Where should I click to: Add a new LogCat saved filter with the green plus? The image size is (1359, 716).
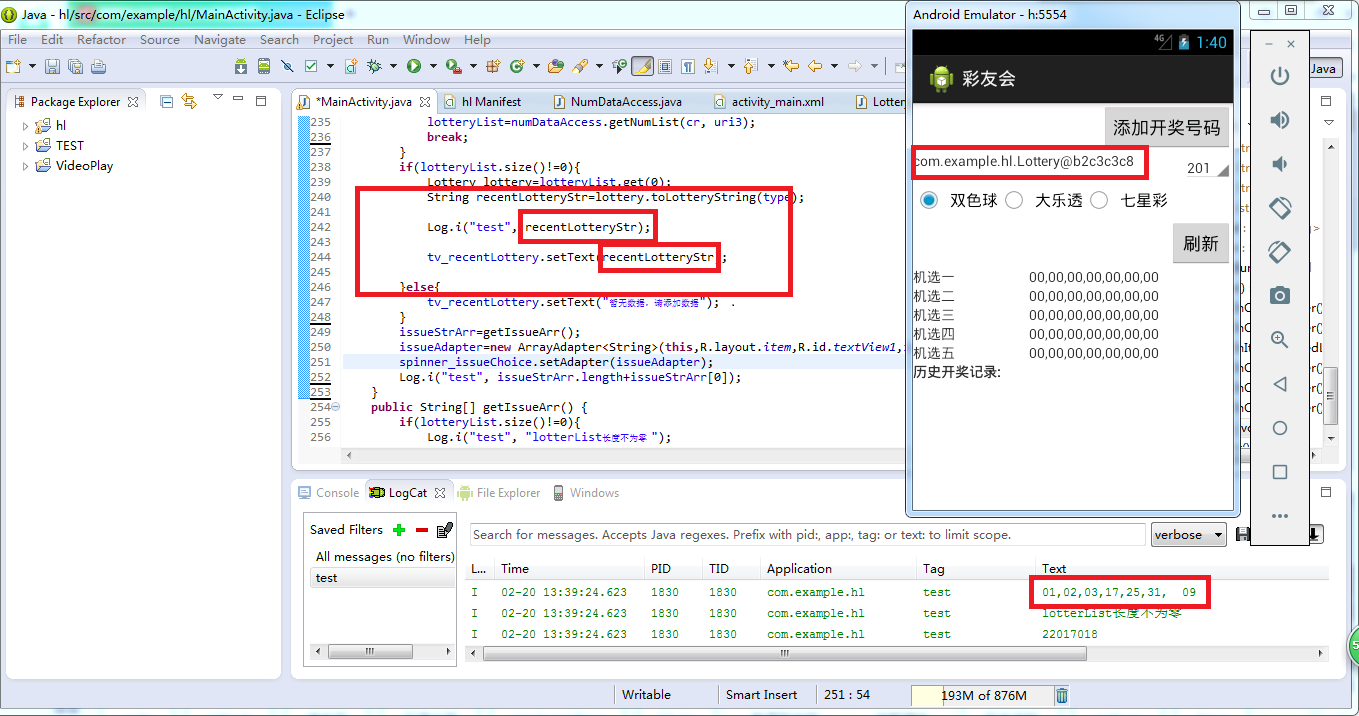tap(399, 530)
